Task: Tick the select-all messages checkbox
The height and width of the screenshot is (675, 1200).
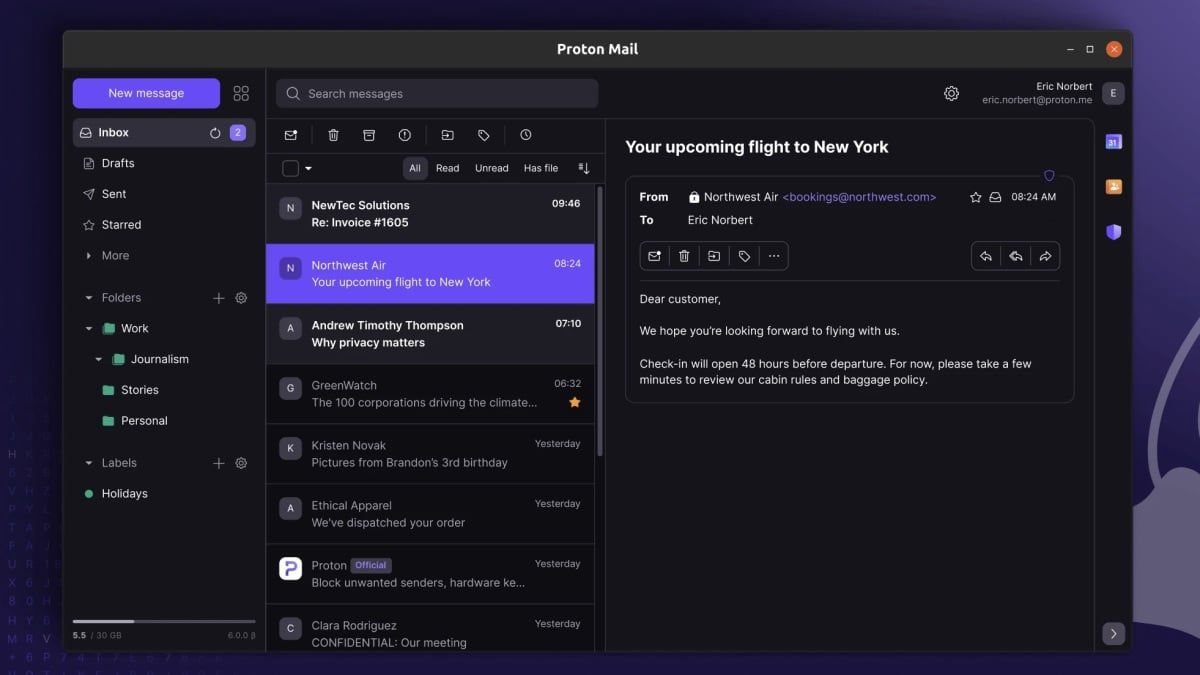Action: [x=291, y=168]
